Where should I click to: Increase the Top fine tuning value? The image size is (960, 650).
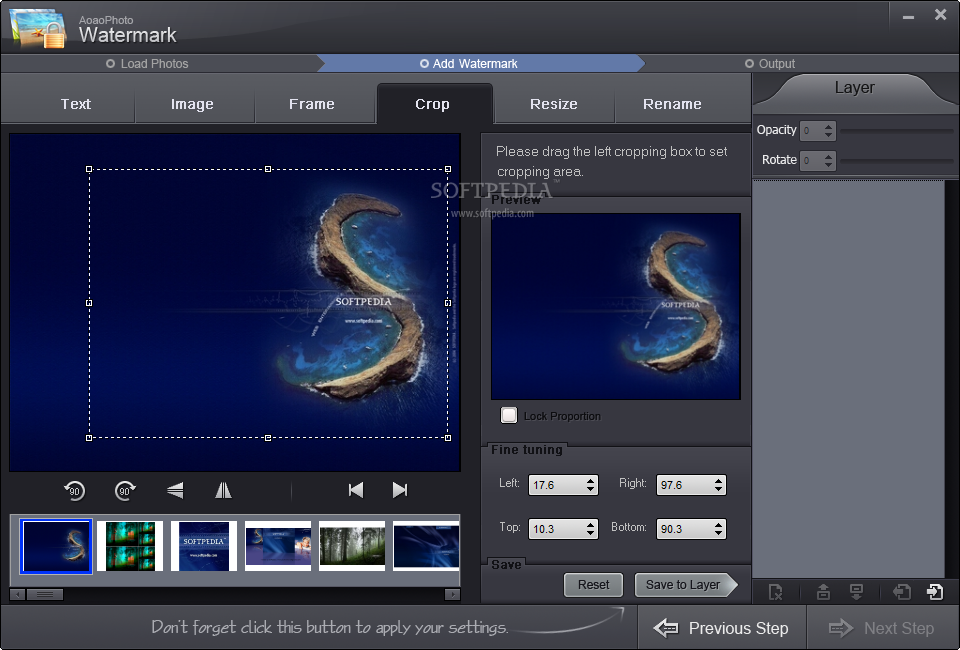pyautogui.click(x=590, y=525)
